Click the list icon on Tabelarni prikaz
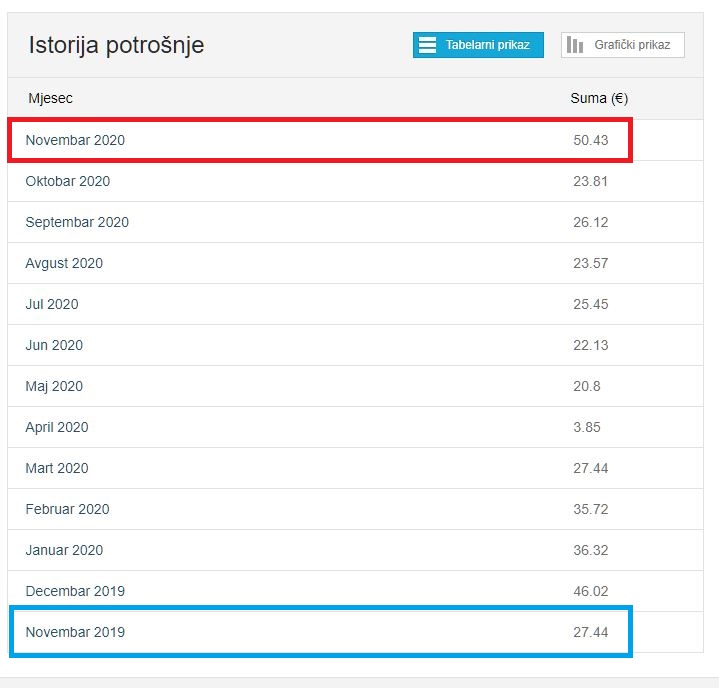The height and width of the screenshot is (688, 719). [x=427, y=45]
